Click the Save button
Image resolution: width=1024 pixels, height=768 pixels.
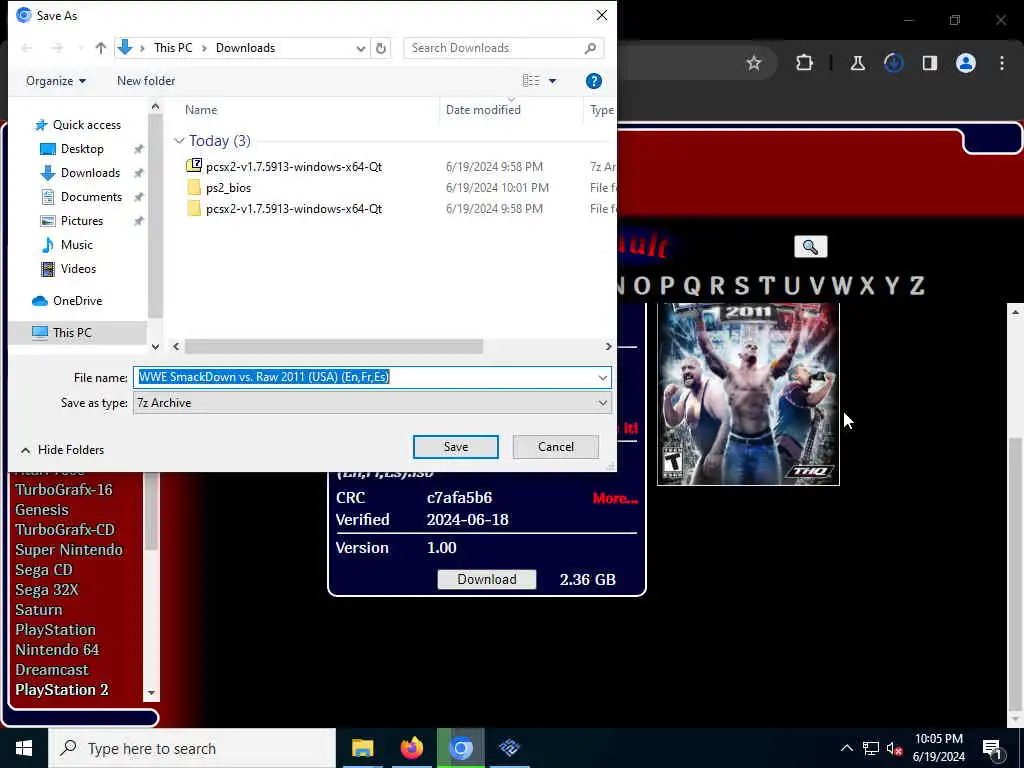tap(456, 447)
